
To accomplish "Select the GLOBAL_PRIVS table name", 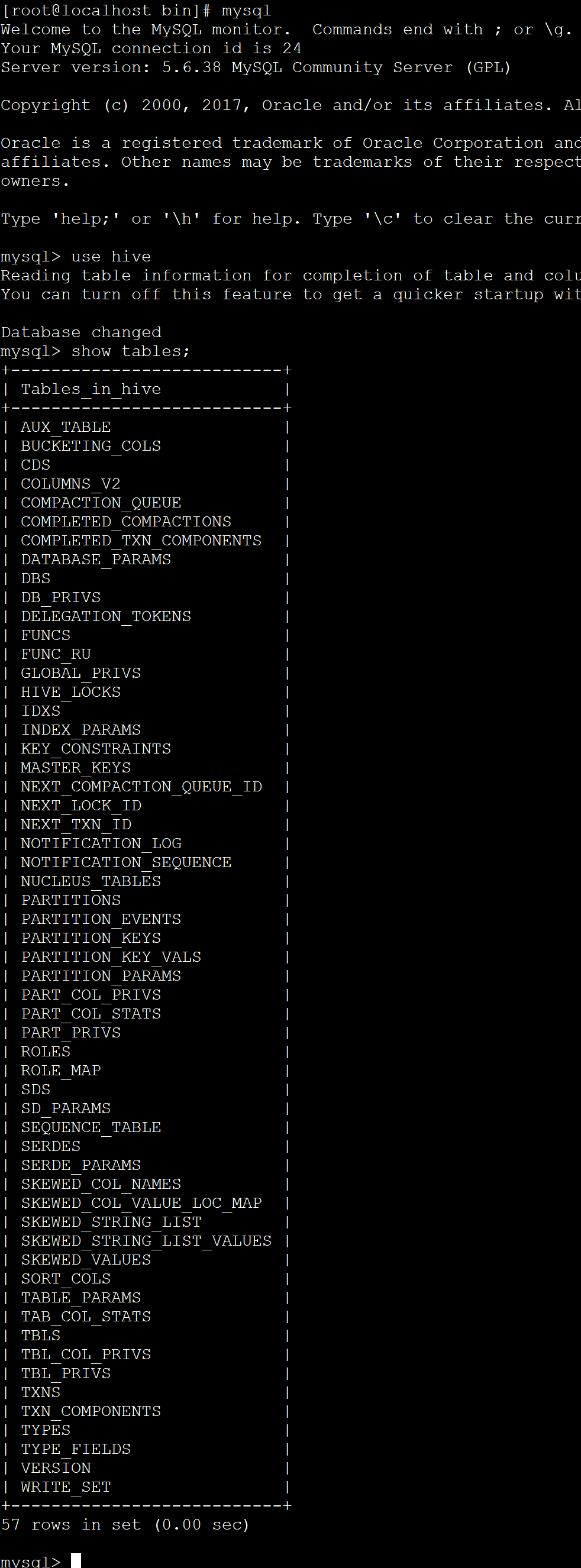I will point(81,673).
